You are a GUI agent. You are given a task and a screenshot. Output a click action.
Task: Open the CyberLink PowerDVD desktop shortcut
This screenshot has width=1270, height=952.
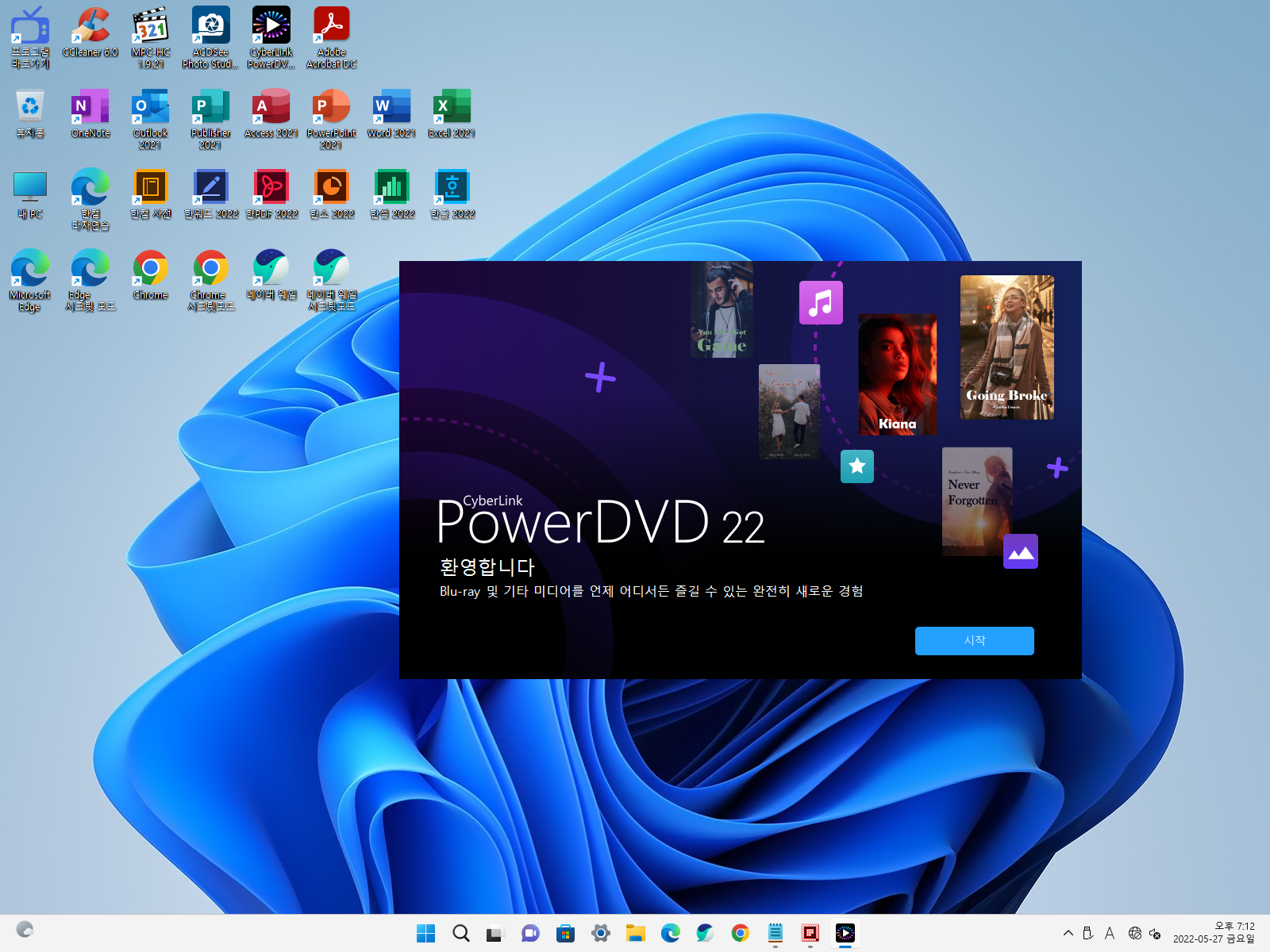[271, 37]
